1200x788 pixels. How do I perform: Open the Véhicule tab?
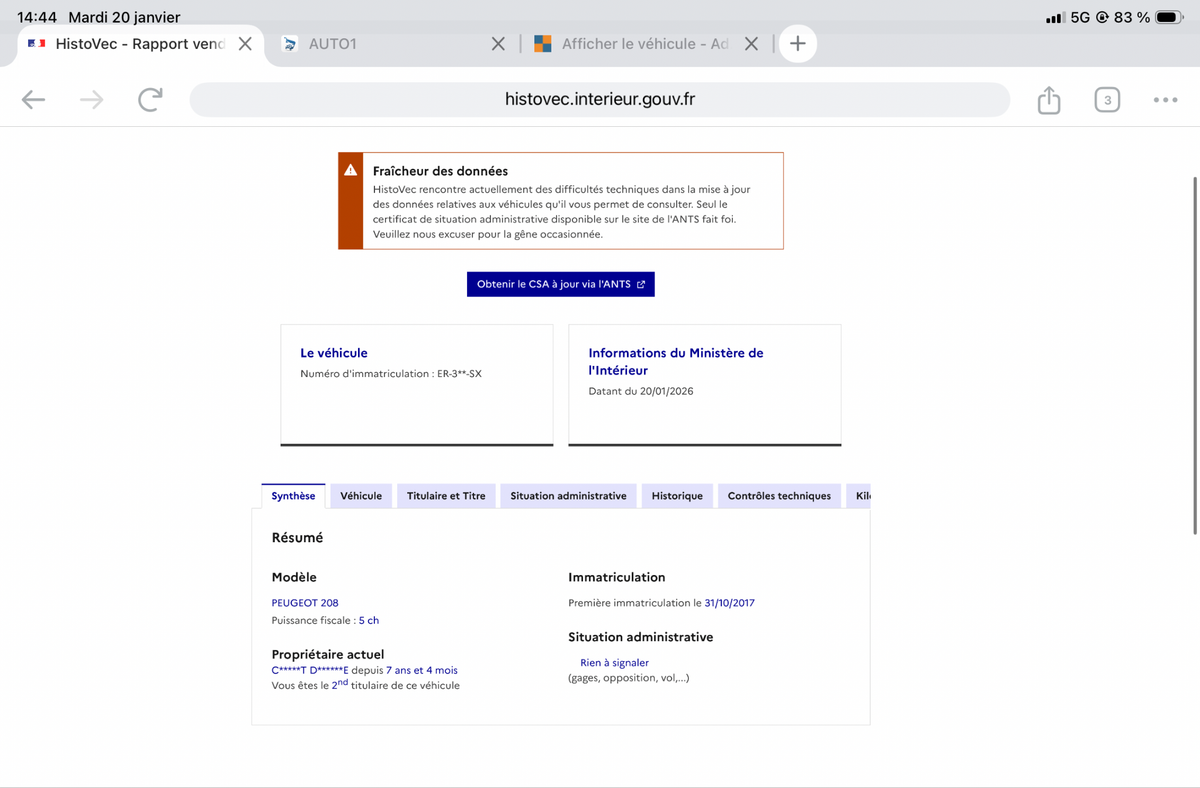(361, 496)
